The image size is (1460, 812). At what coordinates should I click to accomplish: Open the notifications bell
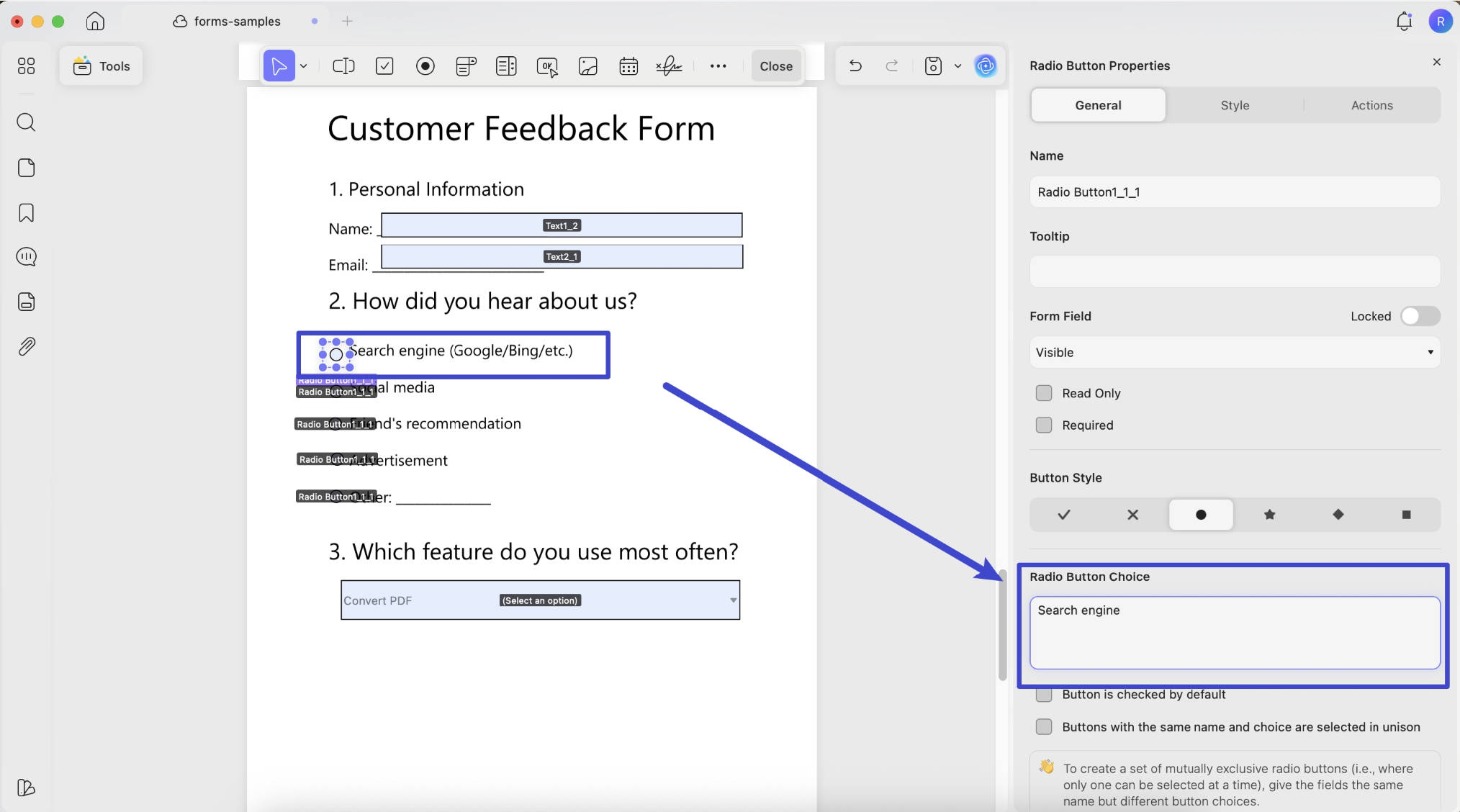coord(1404,21)
